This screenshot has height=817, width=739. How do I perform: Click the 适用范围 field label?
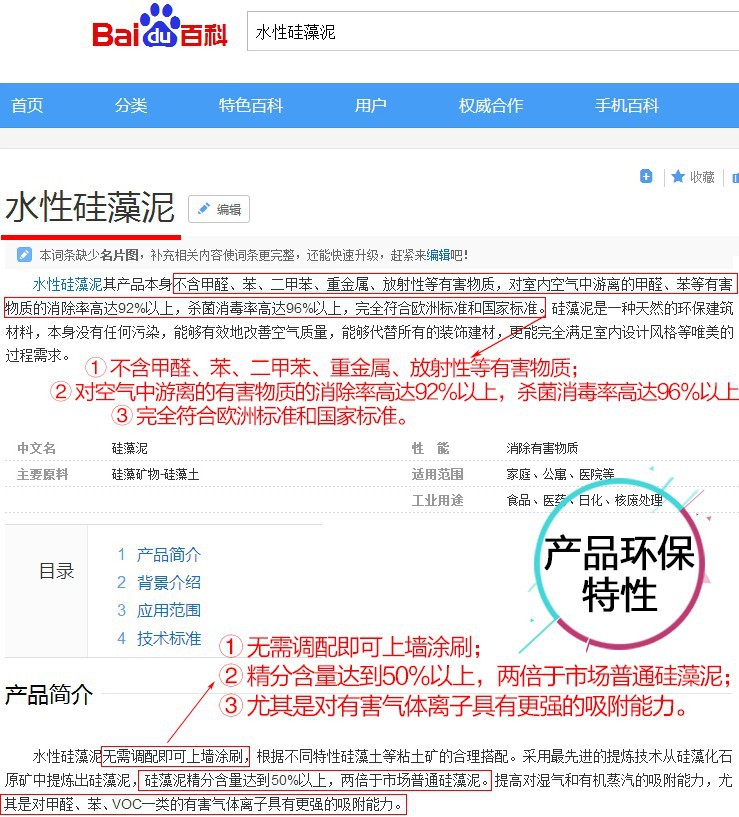click(437, 474)
